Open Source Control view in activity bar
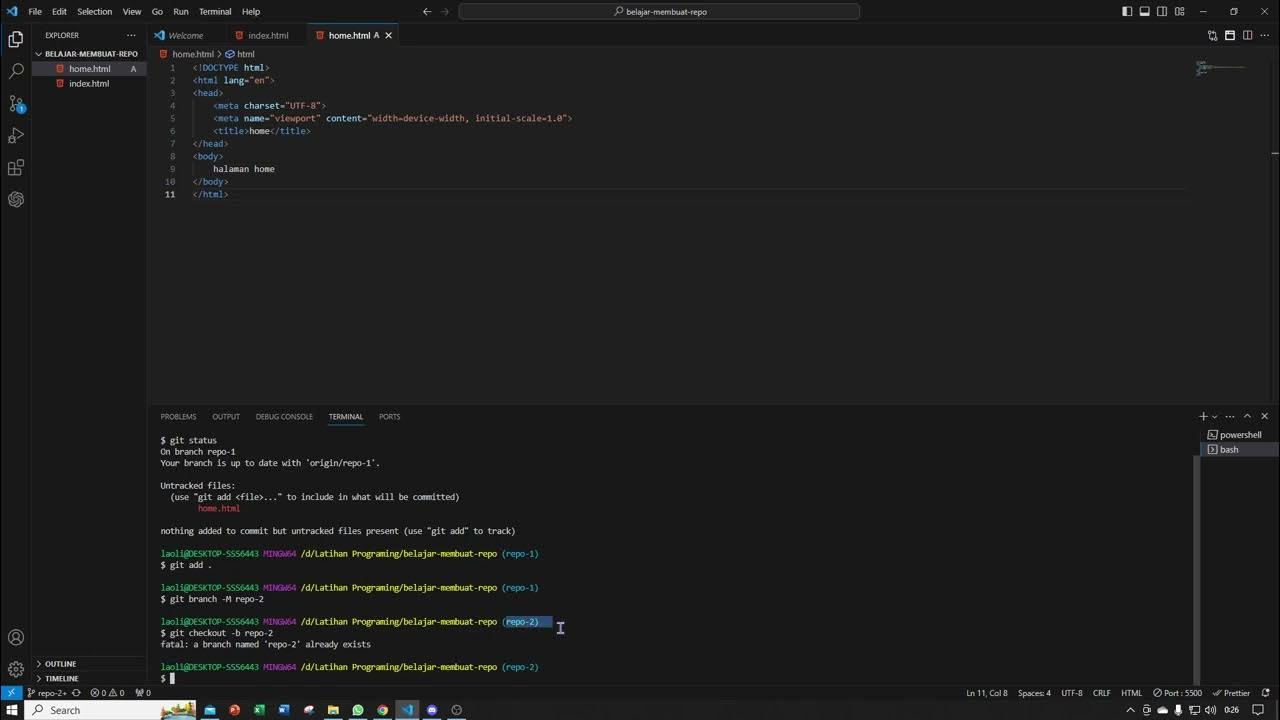Screen dimensions: 1280x720 point(16,104)
